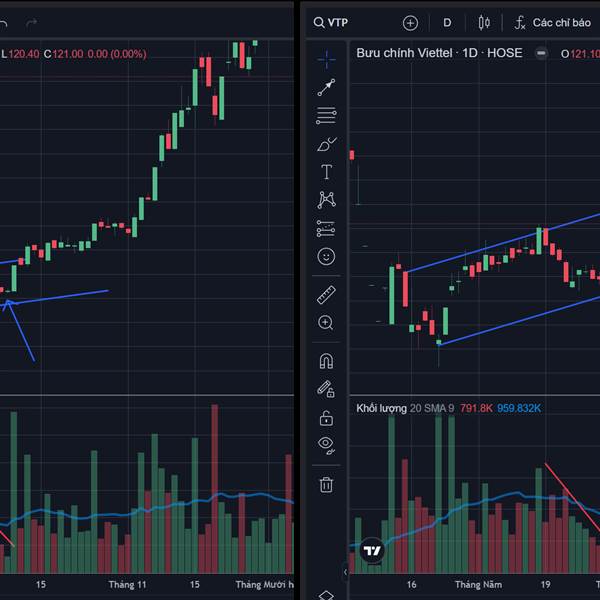This screenshot has height=600, width=600.
Task: Open the candlestick chart style menu
Action: pos(484,23)
